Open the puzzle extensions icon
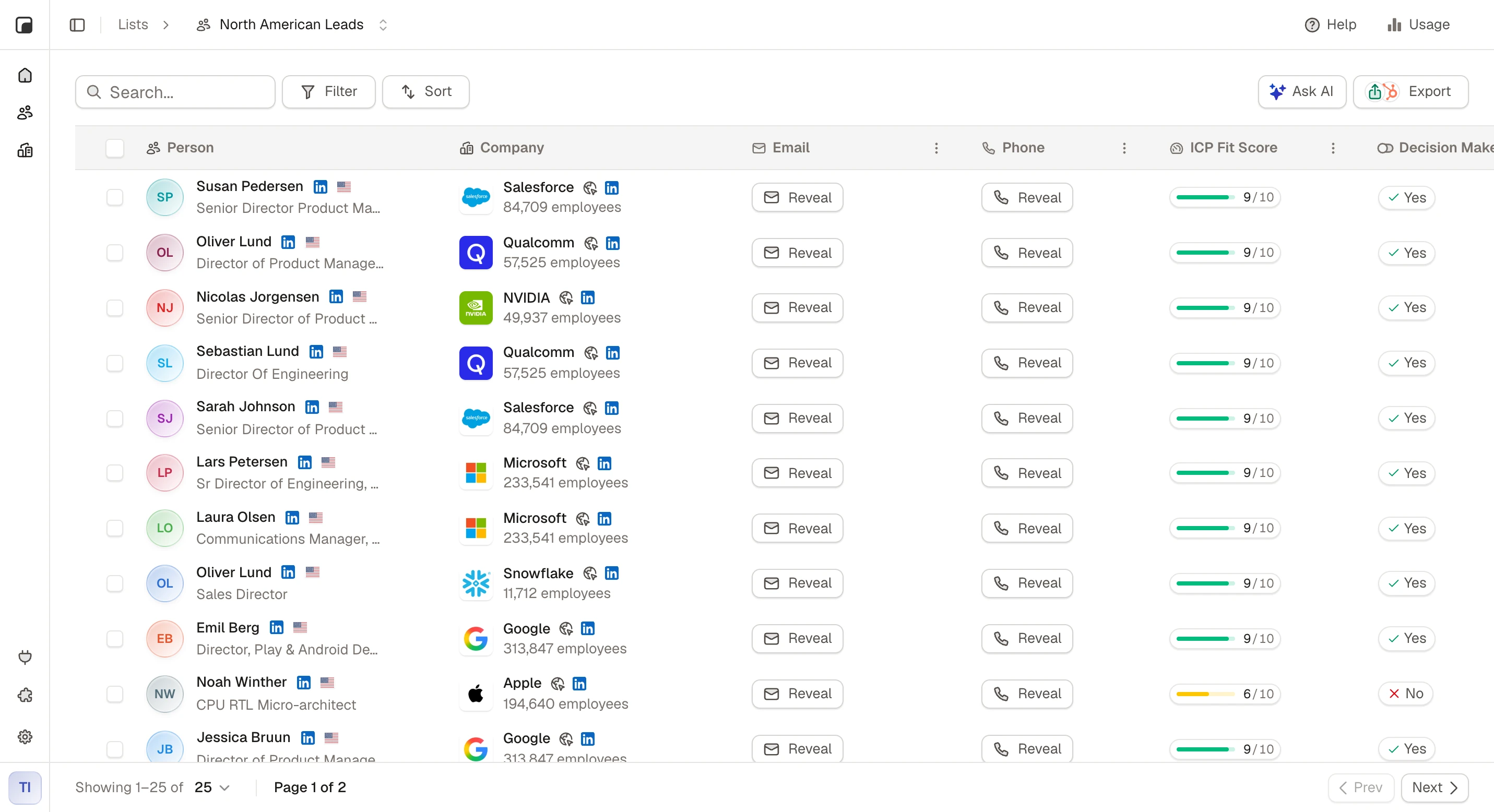Viewport: 1494px width, 812px height. pos(25,695)
